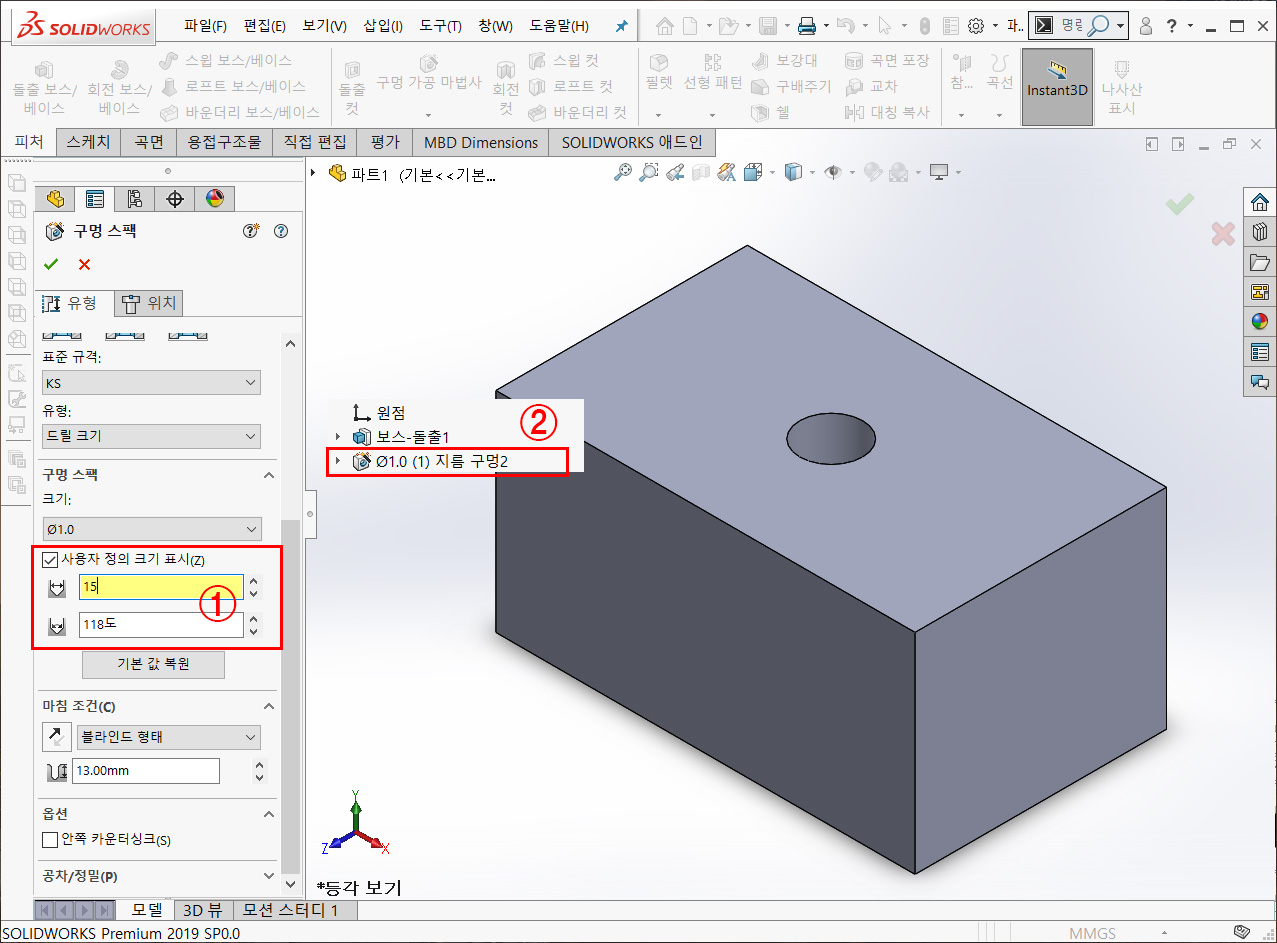Screen dimensions: 1277x943
Task: Switch to the 위치 tab
Action: point(148,303)
